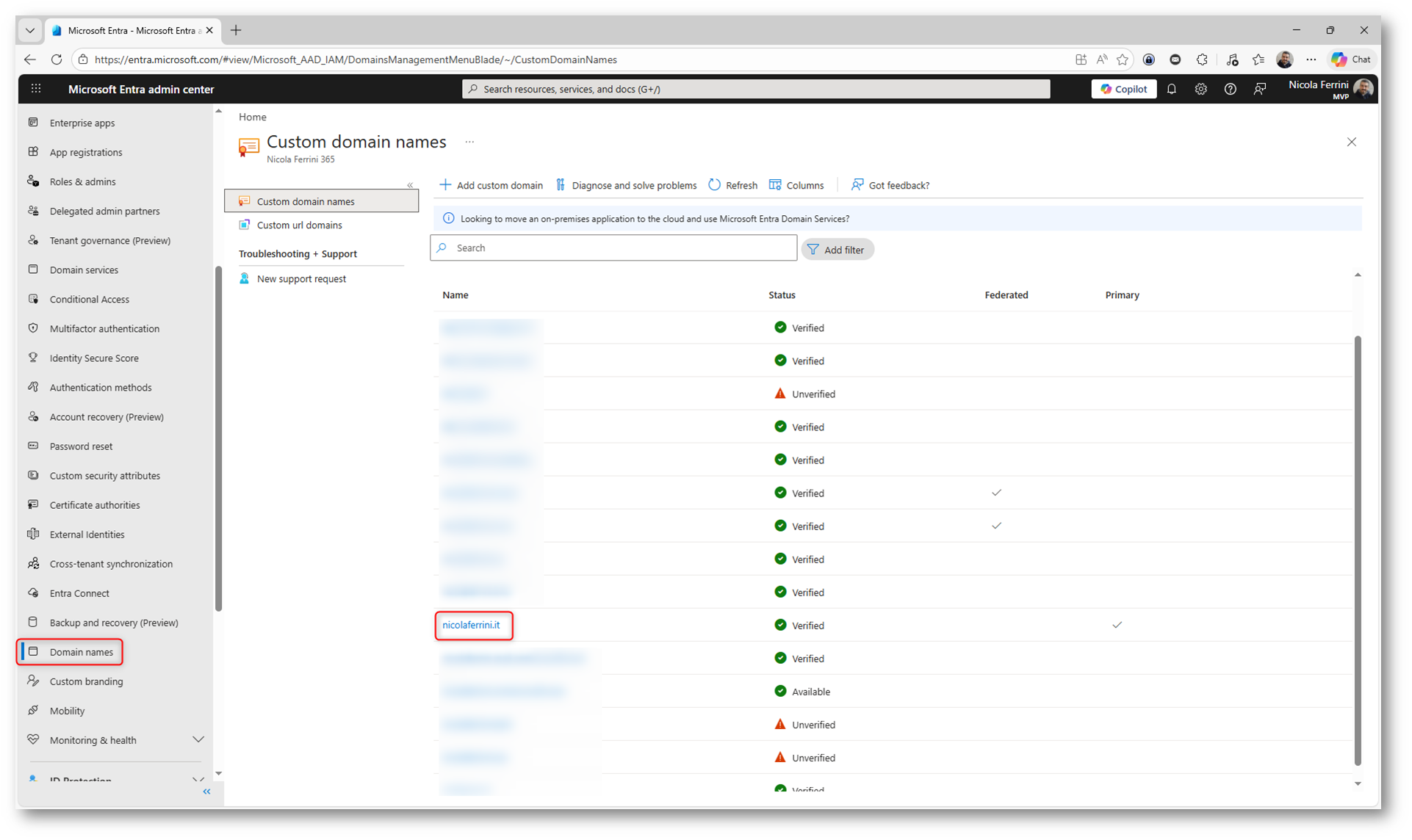Screen dimensions: 1412x840
Task: Click Diagnose and solve problems
Action: [x=626, y=185]
